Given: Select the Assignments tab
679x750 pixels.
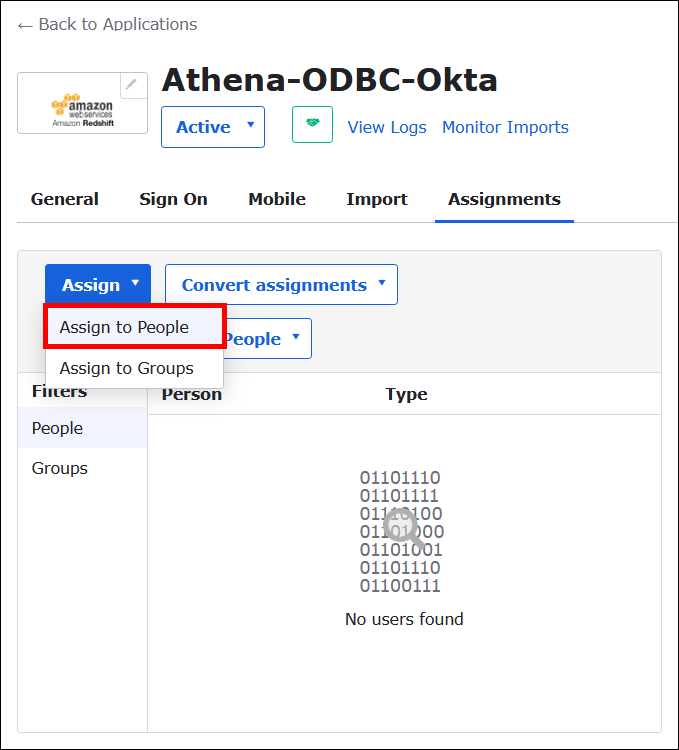Looking at the screenshot, I should point(504,199).
